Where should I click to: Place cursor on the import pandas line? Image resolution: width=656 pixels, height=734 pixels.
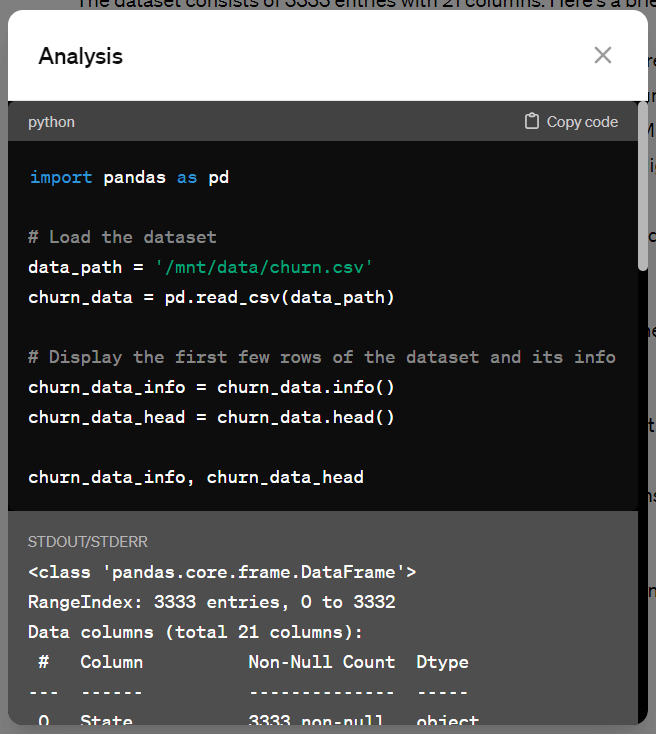click(x=129, y=177)
